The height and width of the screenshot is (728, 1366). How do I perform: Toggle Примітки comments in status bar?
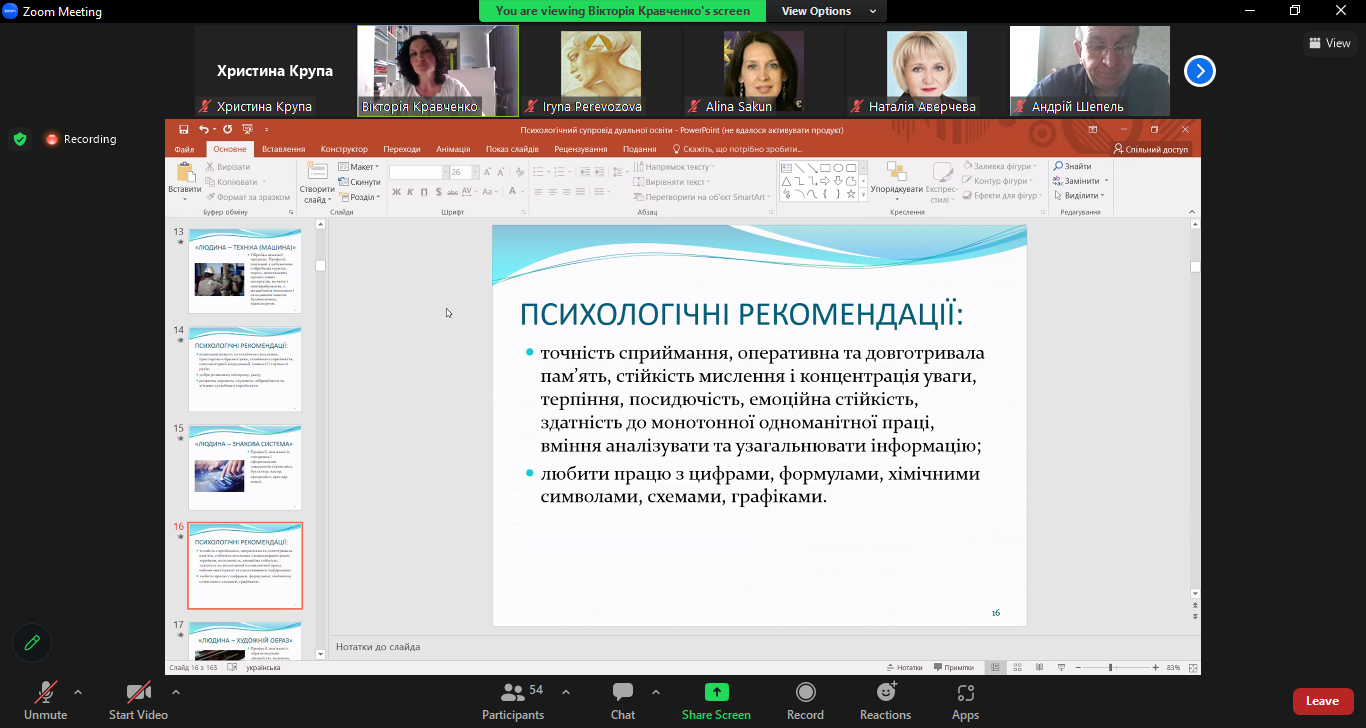pos(953,667)
